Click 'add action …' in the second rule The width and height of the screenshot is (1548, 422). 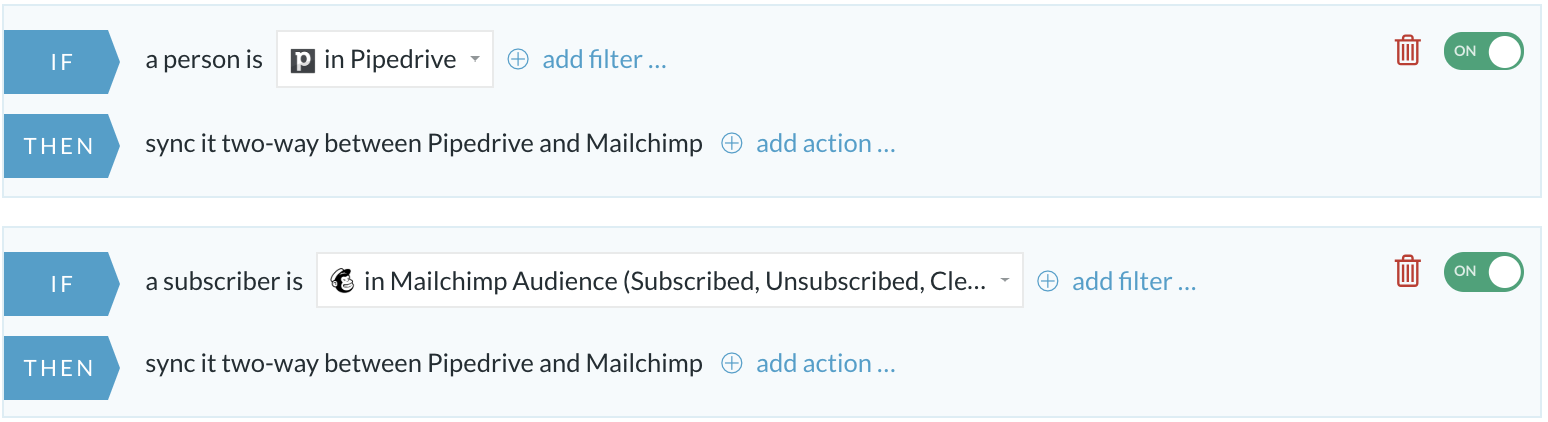pos(826,364)
